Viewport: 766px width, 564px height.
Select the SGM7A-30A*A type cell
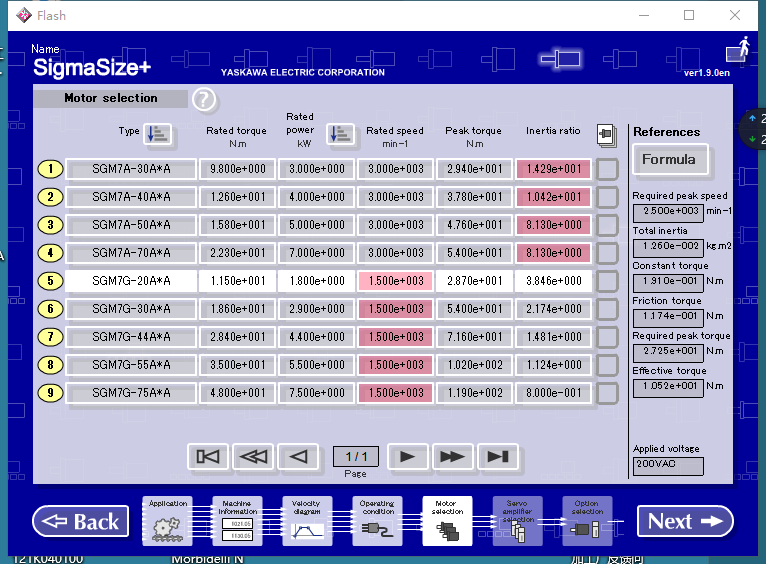pos(131,169)
